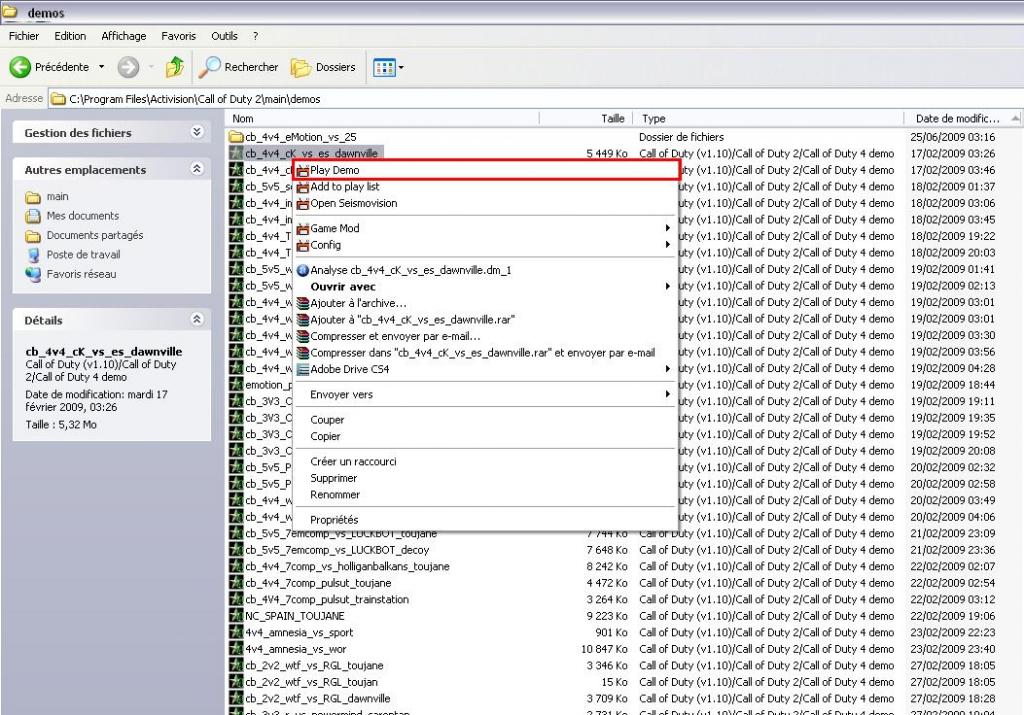Sort files by the Nom column header
Viewport: 1024px width, 715px height.
383,119
